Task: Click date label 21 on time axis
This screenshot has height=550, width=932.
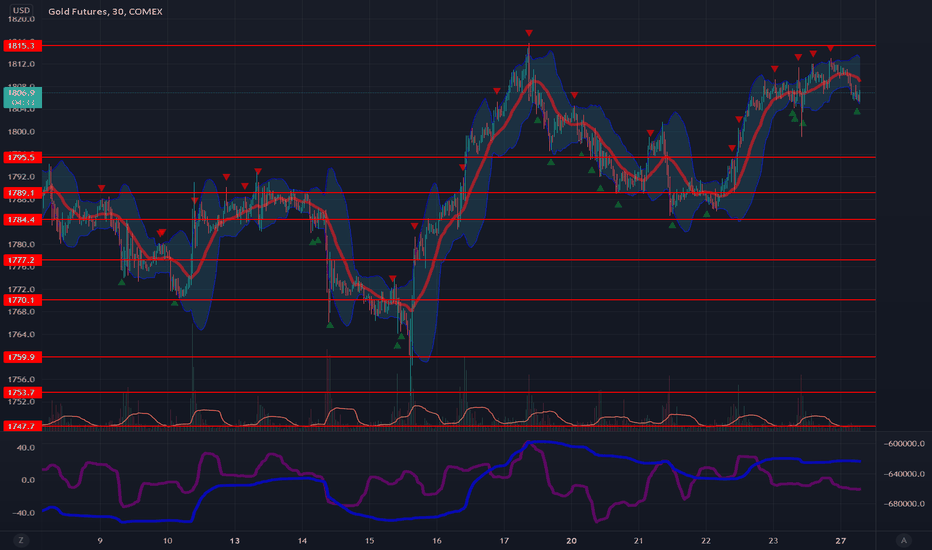Action: coord(638,540)
